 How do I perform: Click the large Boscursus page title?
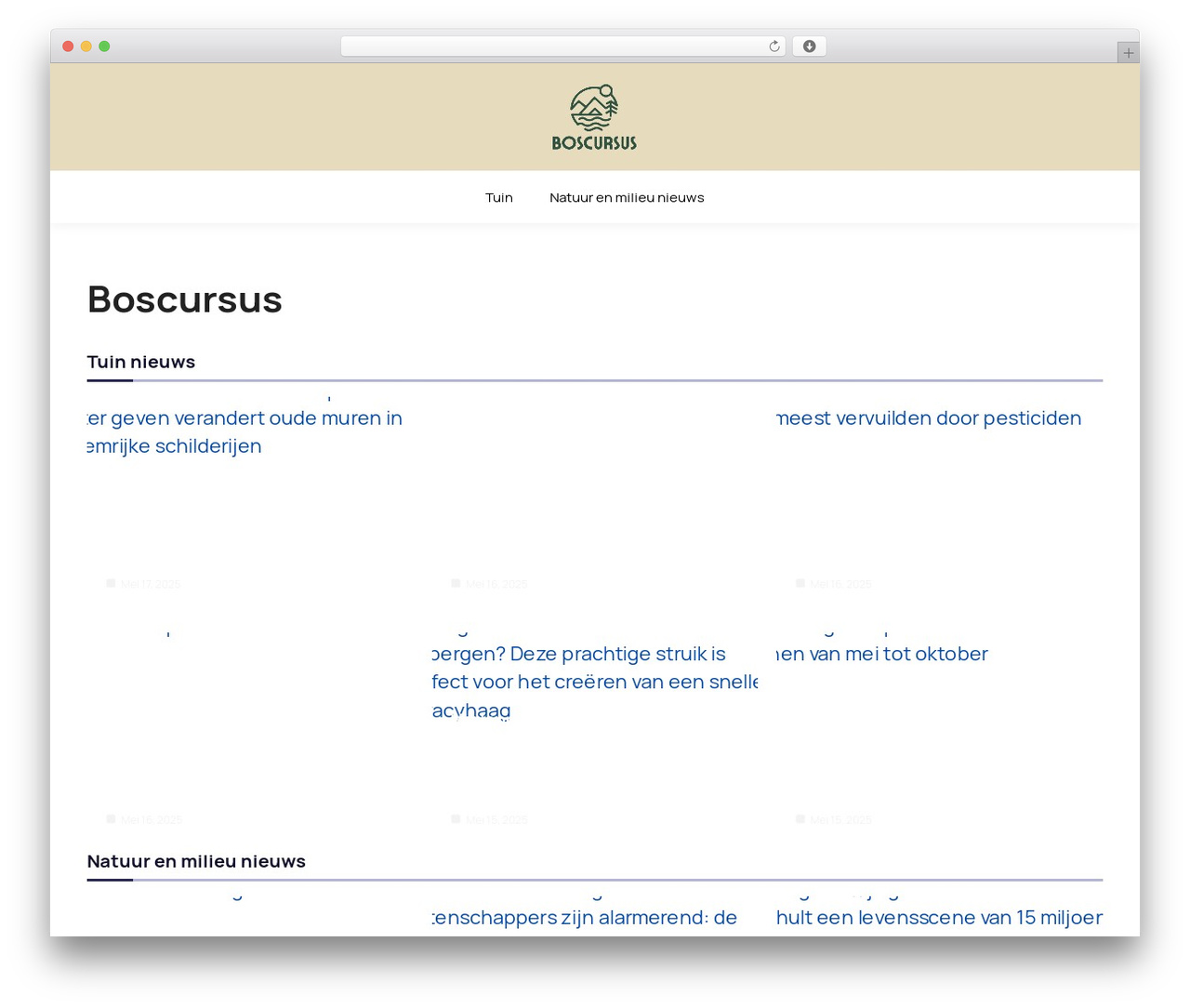(x=185, y=299)
